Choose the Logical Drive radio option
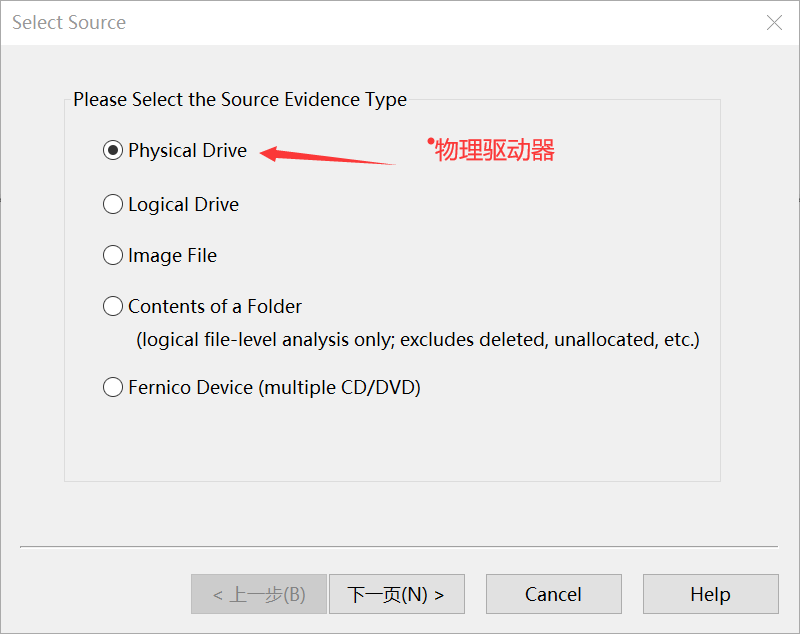Image resolution: width=800 pixels, height=634 pixels. [x=113, y=204]
